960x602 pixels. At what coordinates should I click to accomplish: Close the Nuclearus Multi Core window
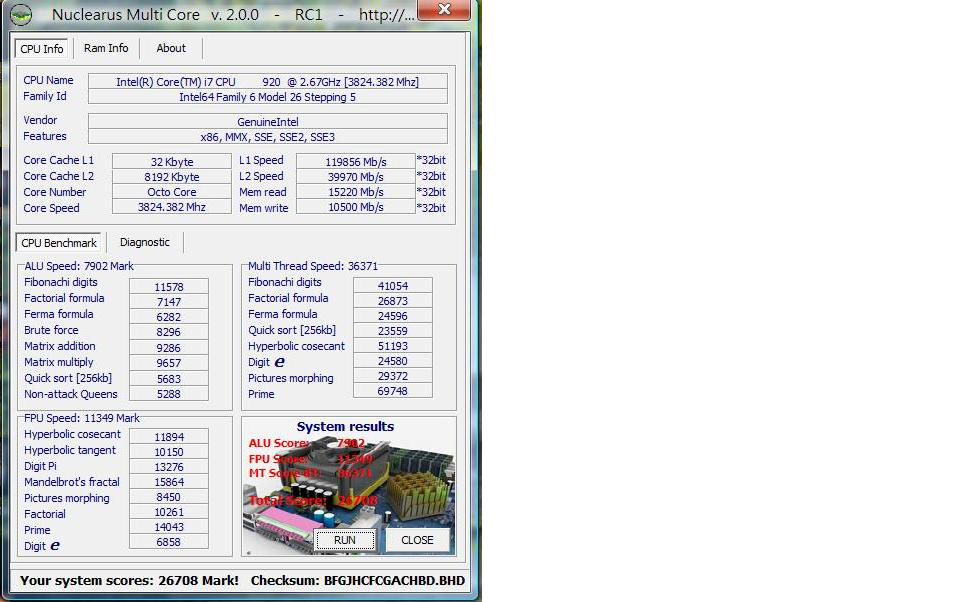[x=444, y=9]
